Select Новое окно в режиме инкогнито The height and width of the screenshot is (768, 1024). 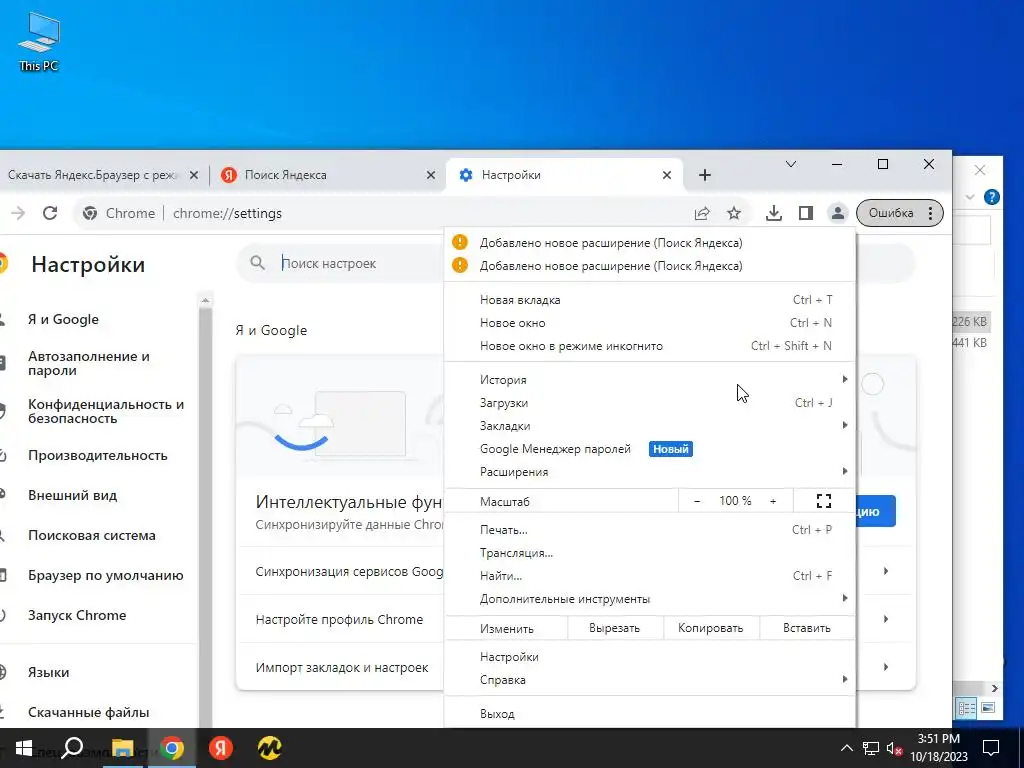650,345
